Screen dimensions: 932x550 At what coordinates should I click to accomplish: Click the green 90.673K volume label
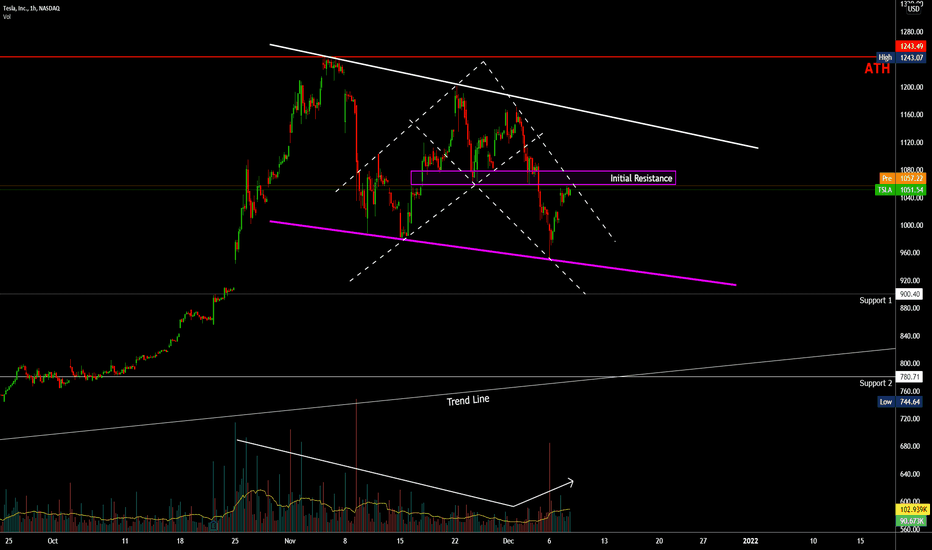coord(912,521)
